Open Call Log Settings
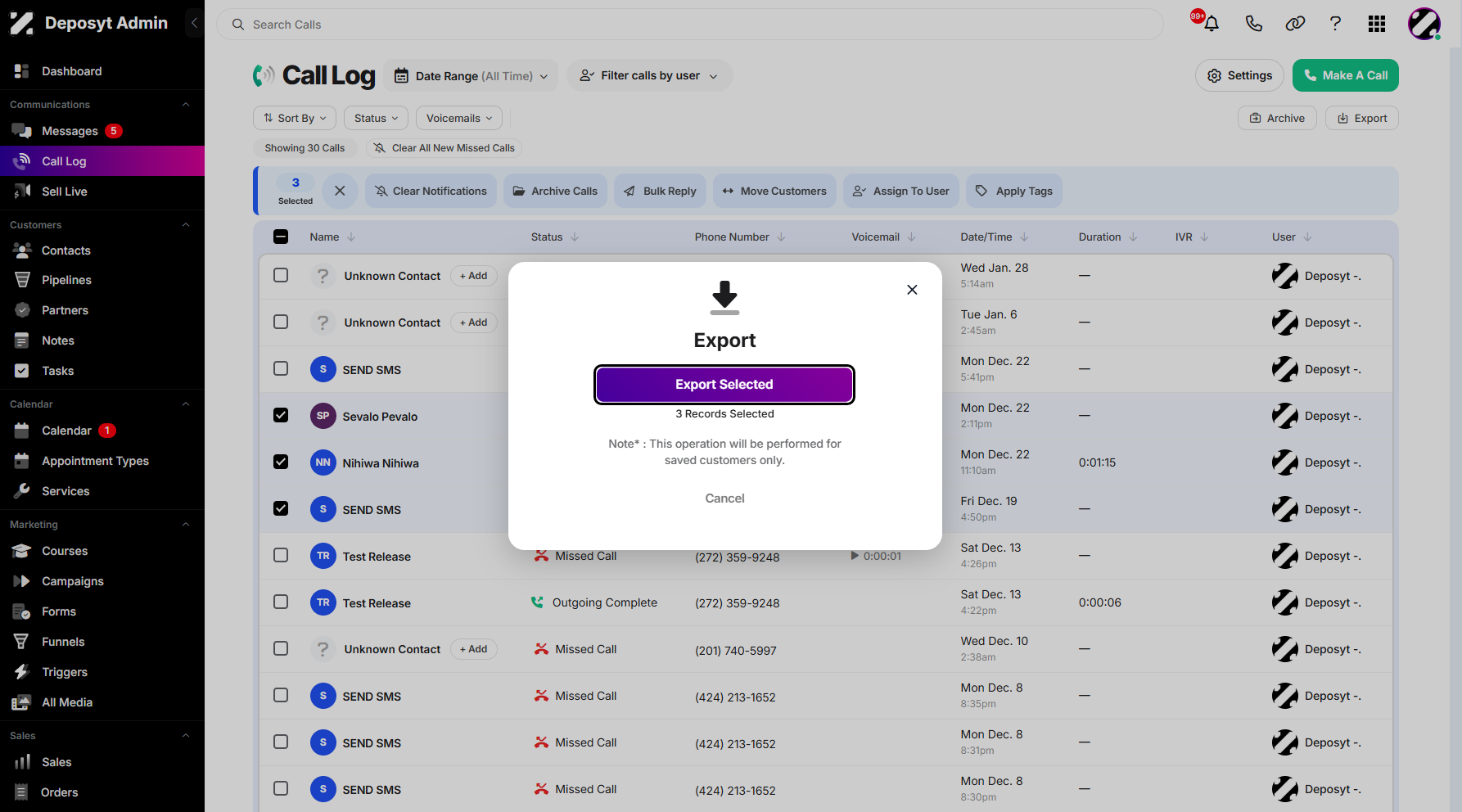Screen dimensions: 1462x812 1239,75
